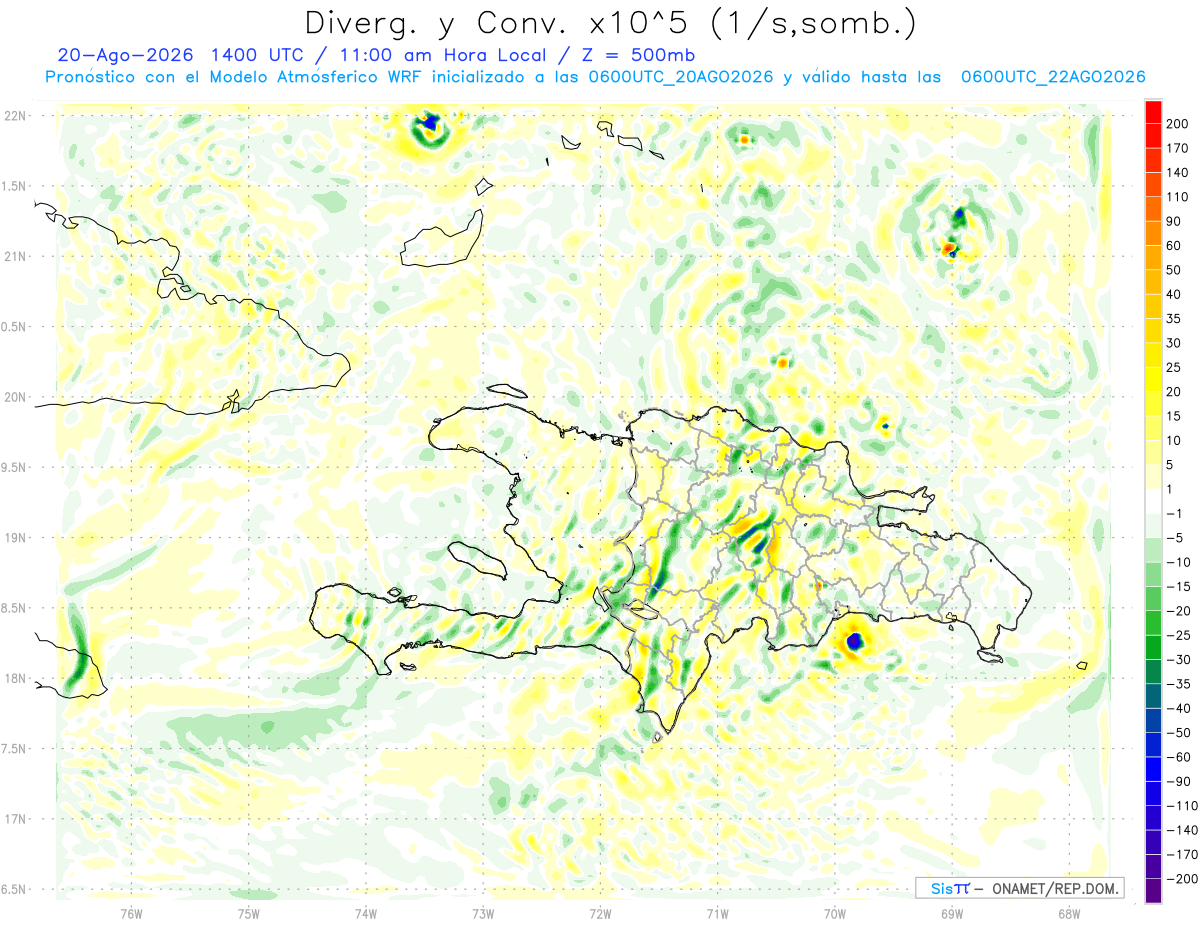The width and height of the screenshot is (1200, 927).
Task: Click the purple swatch below the -200 label
Action: click(x=1153, y=891)
